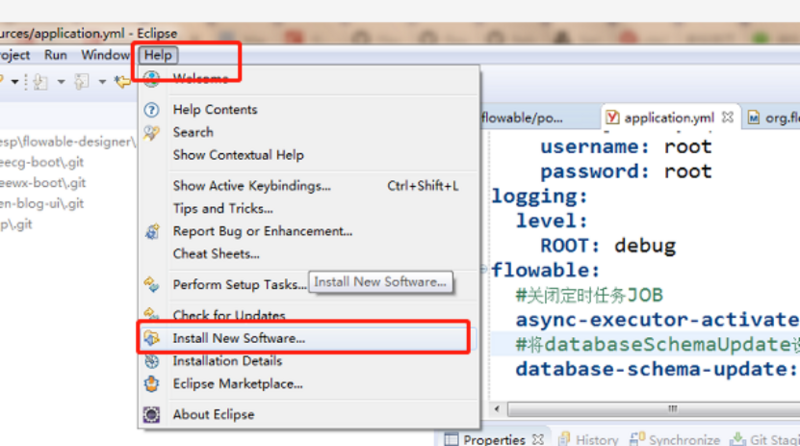This screenshot has width=800, height=446.
Task: Click the 'password: root' line in editor
Action: coord(626,171)
